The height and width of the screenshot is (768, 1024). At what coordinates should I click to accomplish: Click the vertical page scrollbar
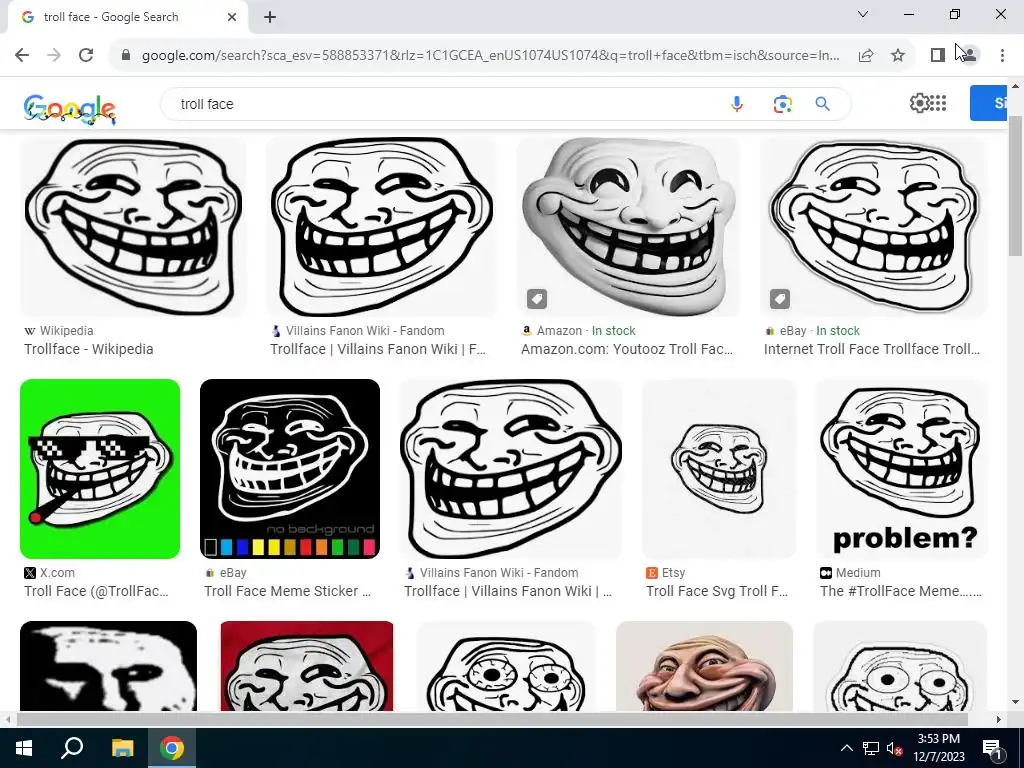(x=1016, y=186)
